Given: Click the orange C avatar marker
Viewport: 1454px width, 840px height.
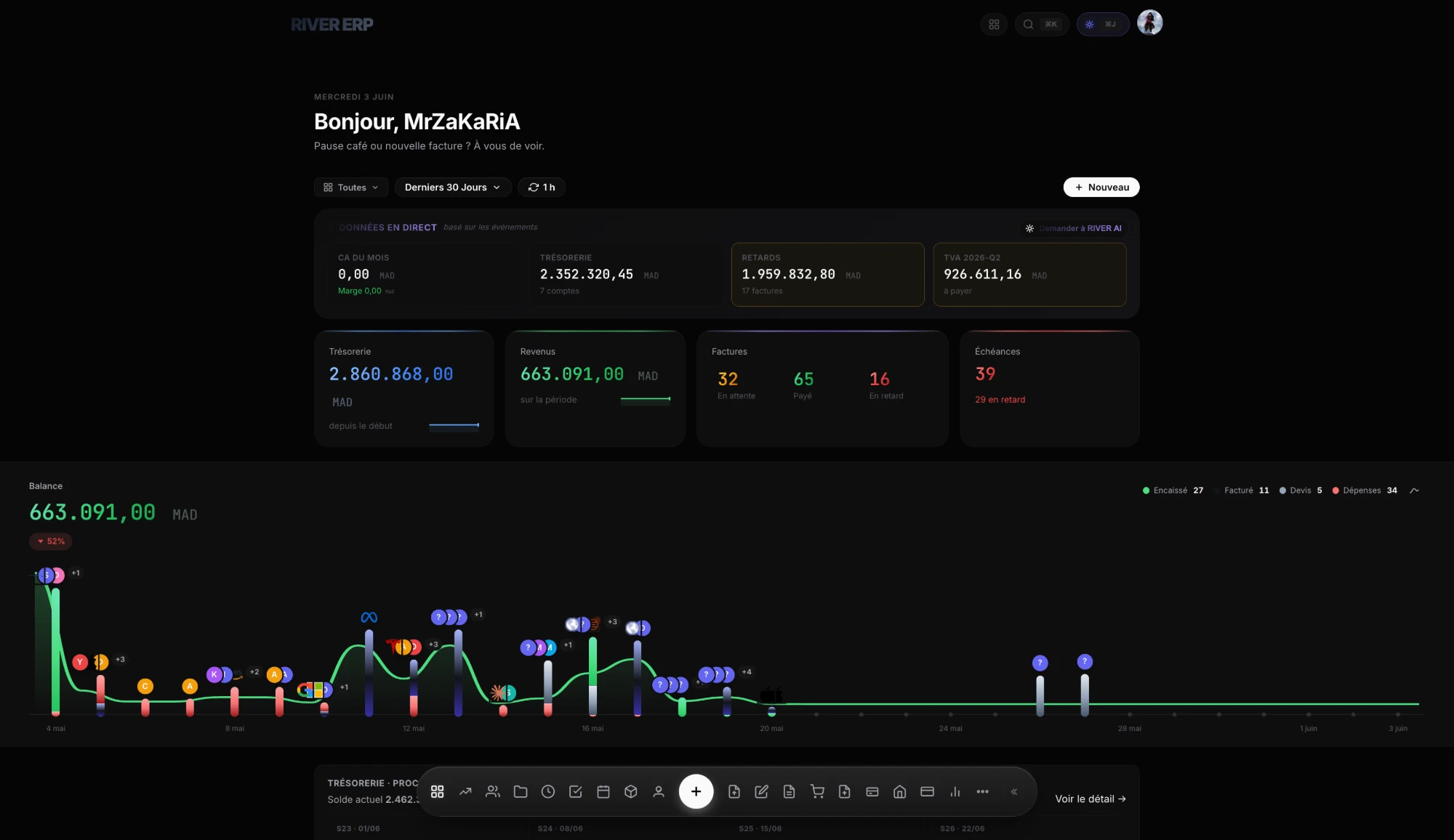Looking at the screenshot, I should [x=145, y=686].
